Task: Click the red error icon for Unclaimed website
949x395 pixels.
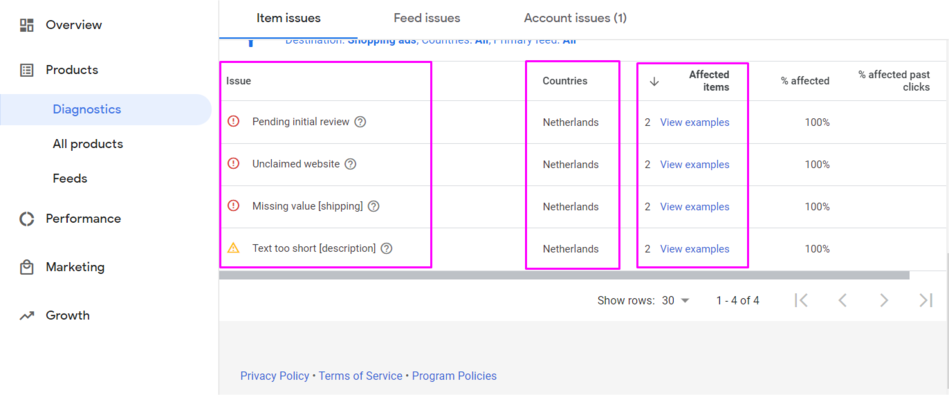Action: pyautogui.click(x=233, y=163)
